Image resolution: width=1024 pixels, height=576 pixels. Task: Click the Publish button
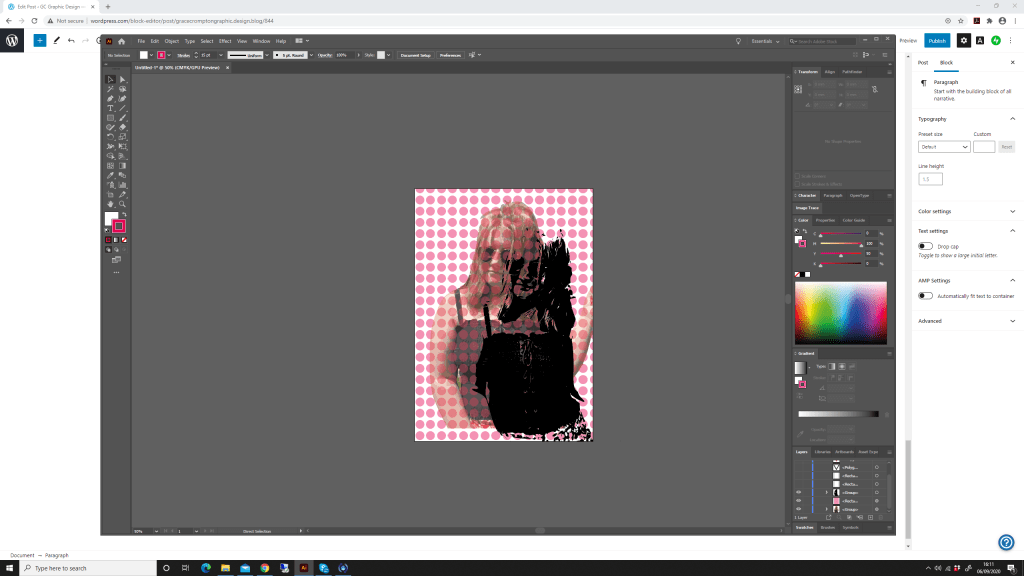point(937,40)
